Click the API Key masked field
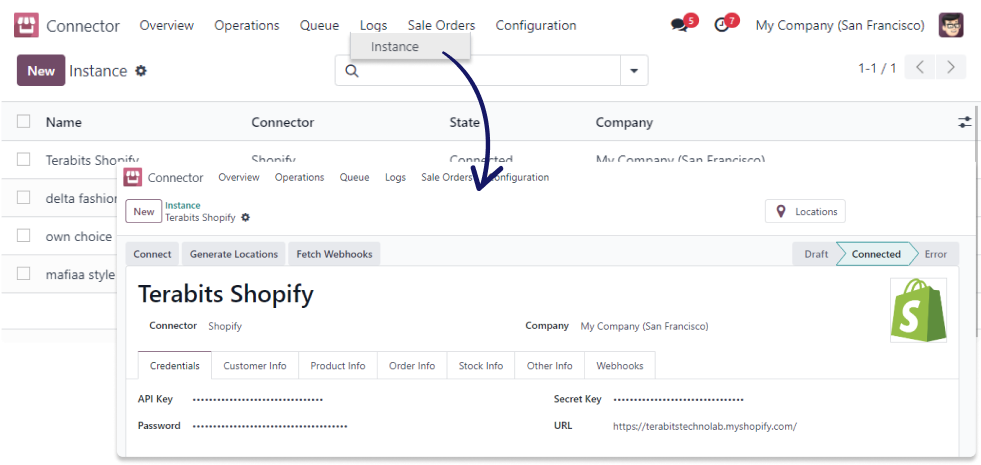Screen dimensions: 981x465 click(258, 399)
